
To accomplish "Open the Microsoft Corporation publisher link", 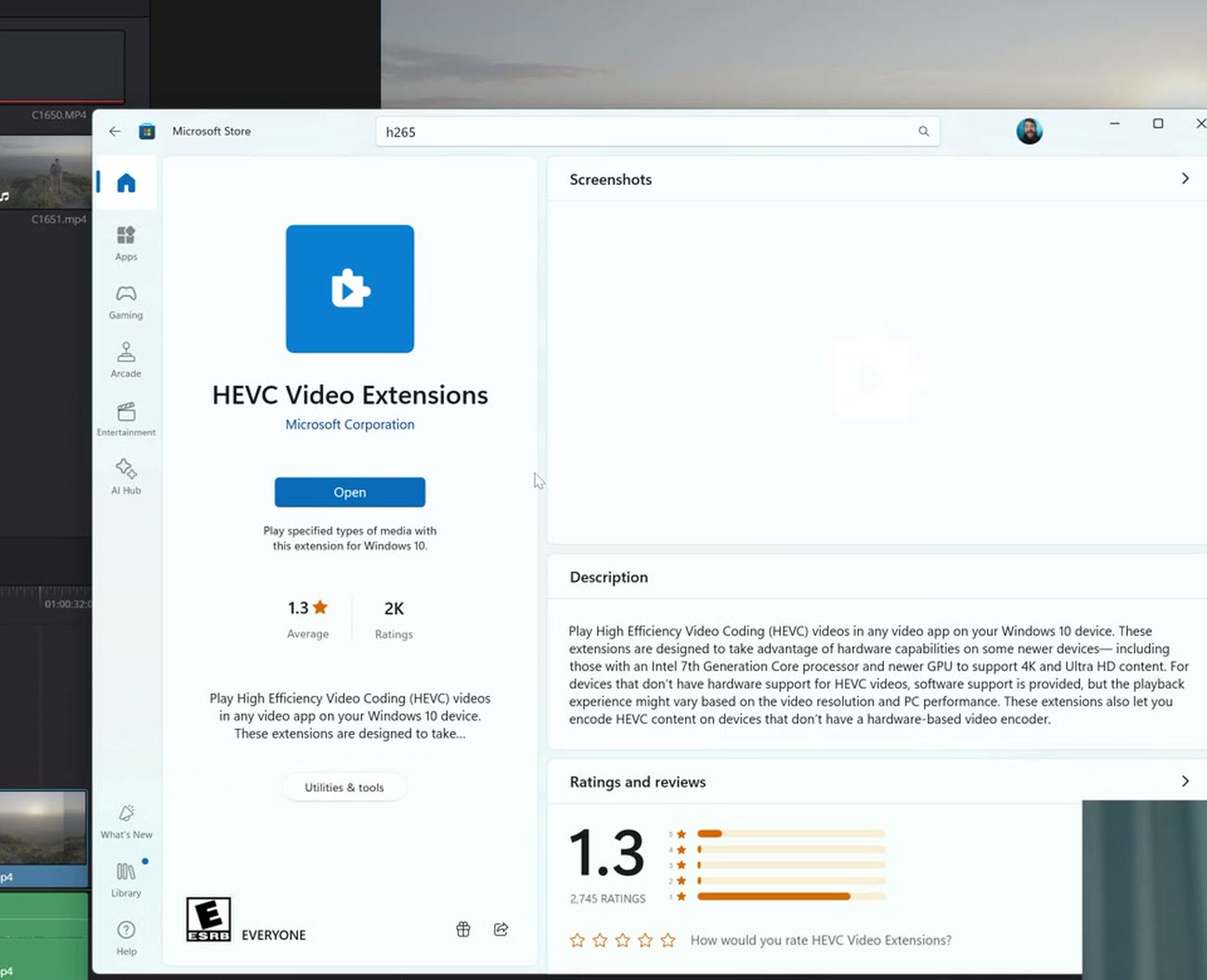I will click(x=350, y=425).
